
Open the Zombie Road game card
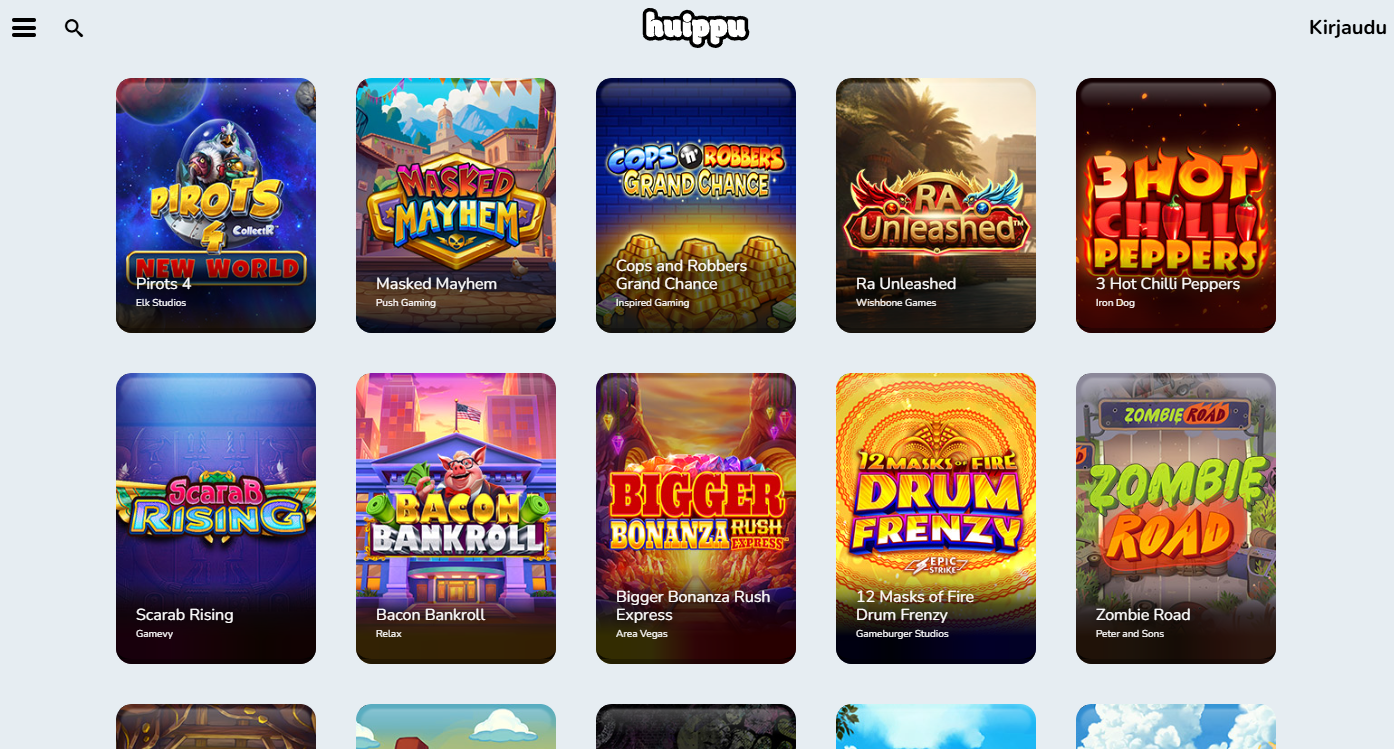tap(1176, 518)
